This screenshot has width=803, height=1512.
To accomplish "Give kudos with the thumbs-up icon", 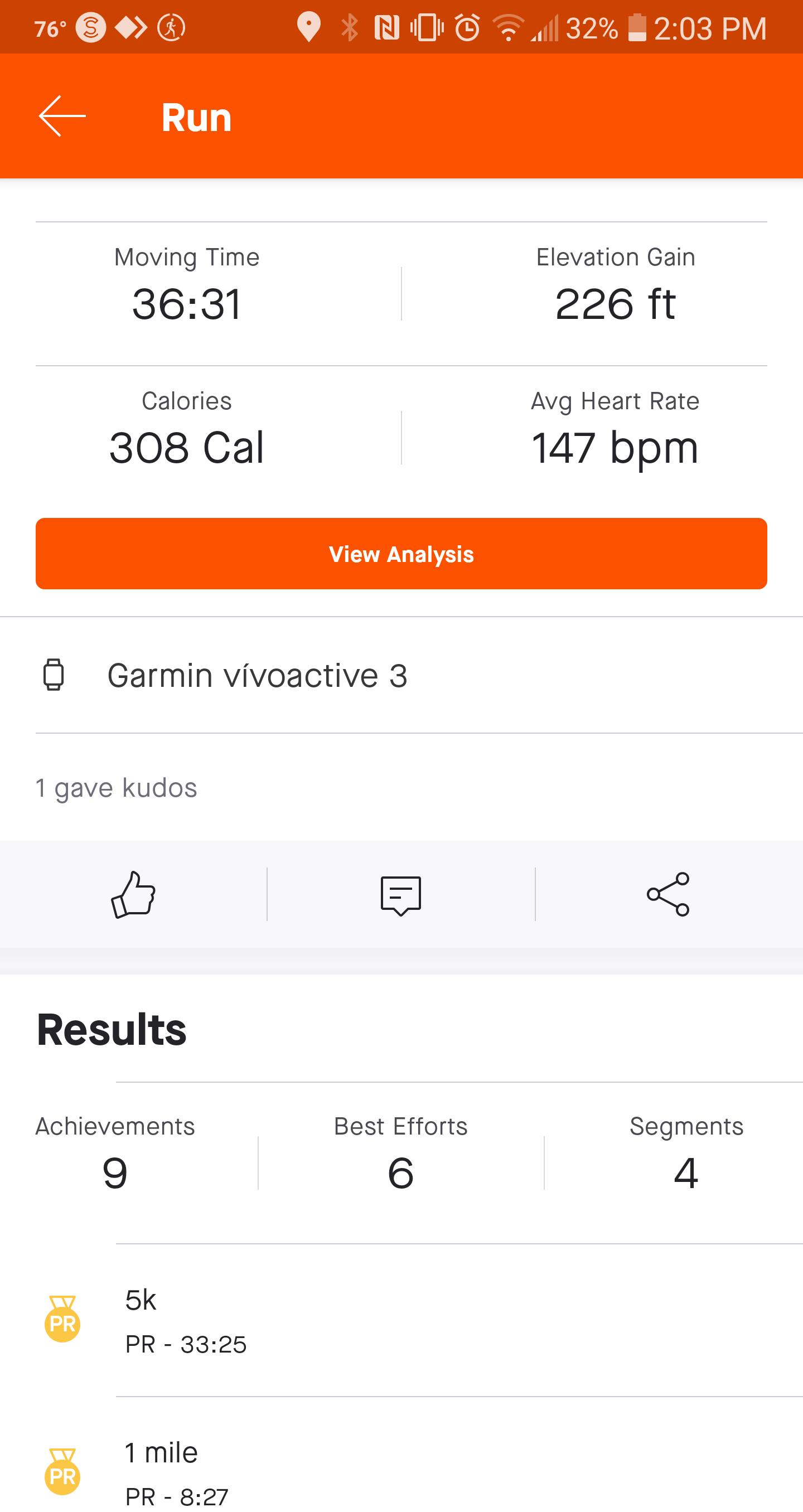I will (133, 894).
